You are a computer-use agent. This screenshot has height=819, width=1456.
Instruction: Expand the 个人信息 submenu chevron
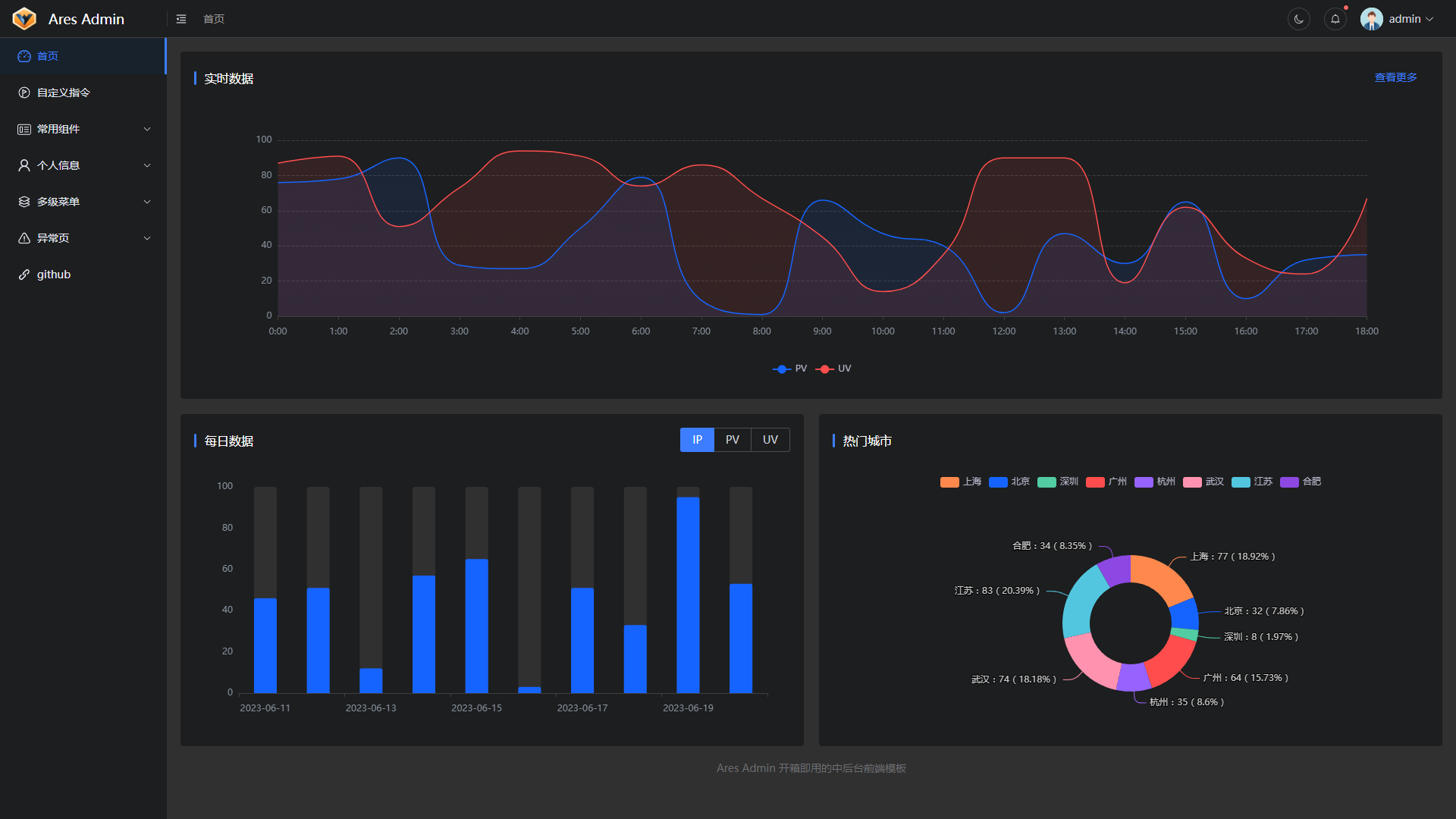click(x=147, y=165)
